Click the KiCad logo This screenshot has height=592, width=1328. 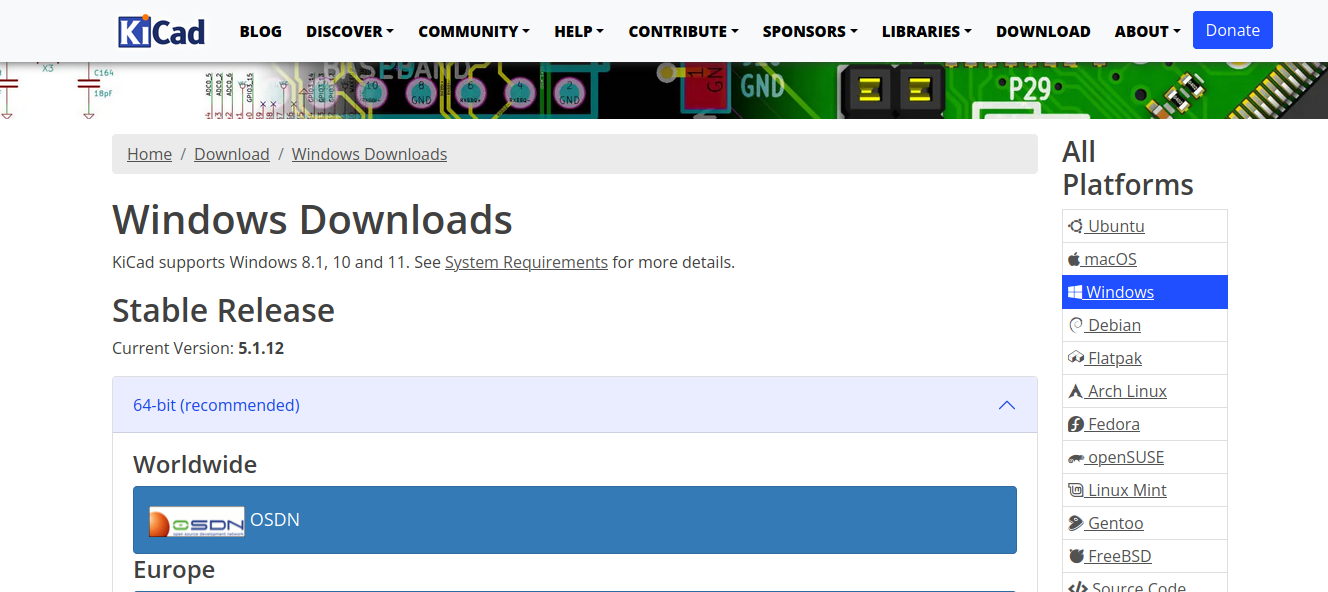(x=161, y=31)
